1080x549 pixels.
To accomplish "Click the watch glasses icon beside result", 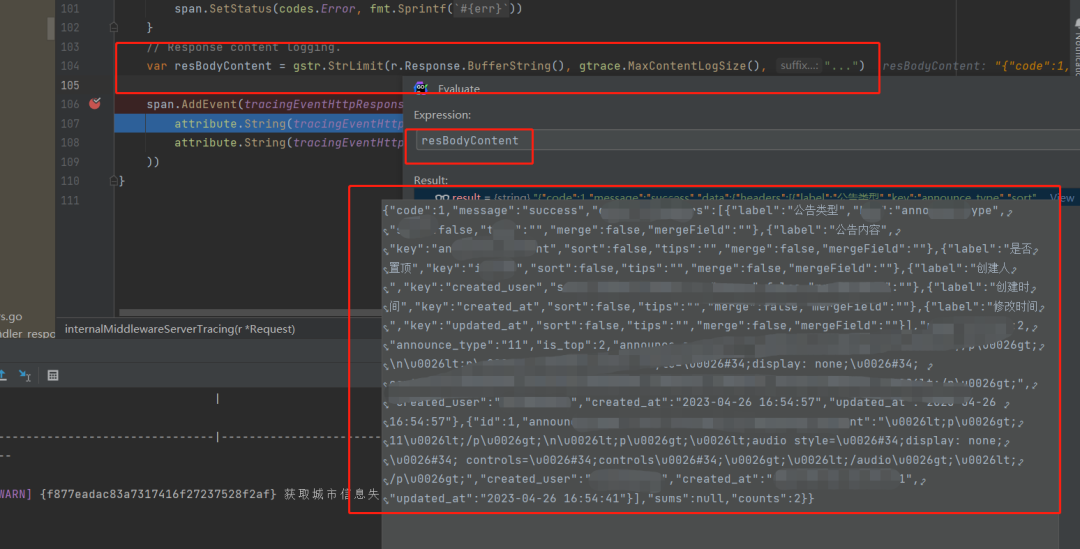I will 442,198.
